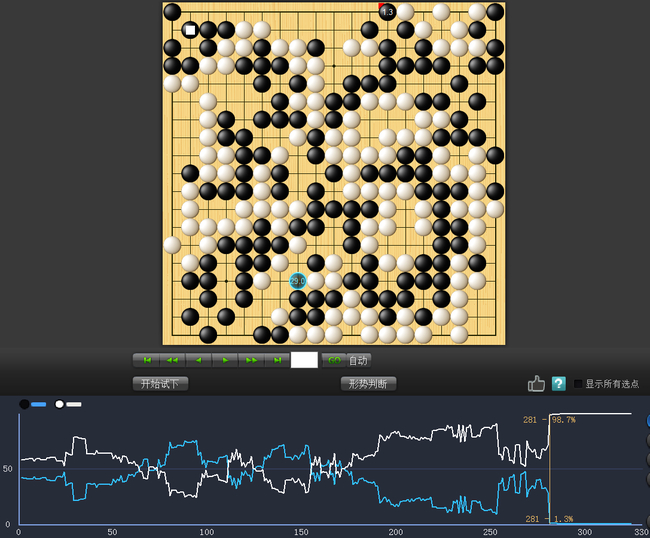This screenshot has width=650, height=538.
Task: Select the white stone with square marker
Action: (x=190, y=30)
